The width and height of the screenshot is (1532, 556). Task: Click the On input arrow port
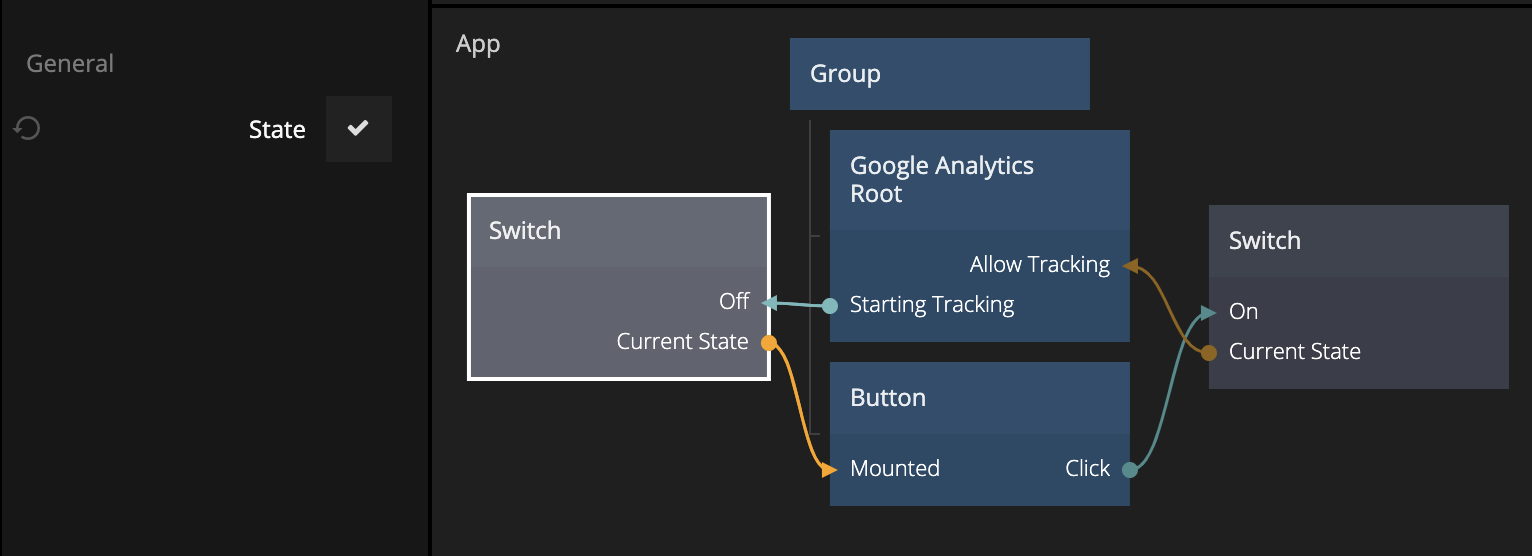(1209, 312)
